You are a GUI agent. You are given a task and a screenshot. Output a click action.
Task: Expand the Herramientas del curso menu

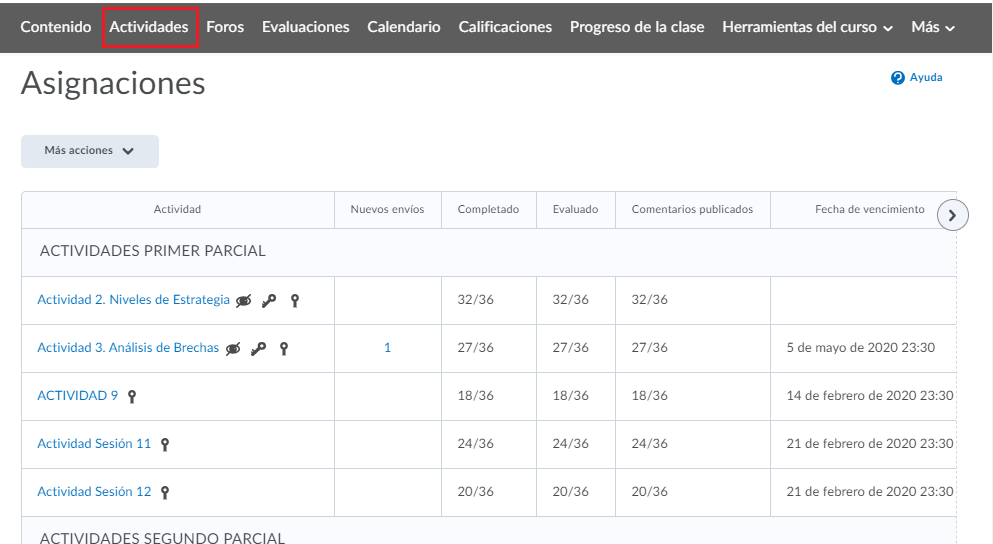(x=807, y=27)
